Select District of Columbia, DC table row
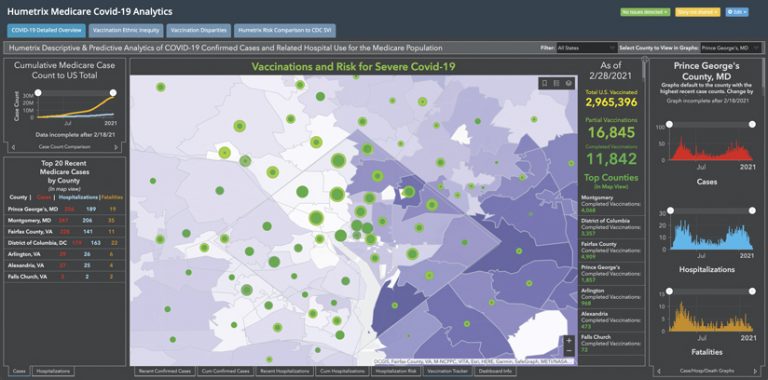This screenshot has width=768, height=380. click(x=65, y=243)
